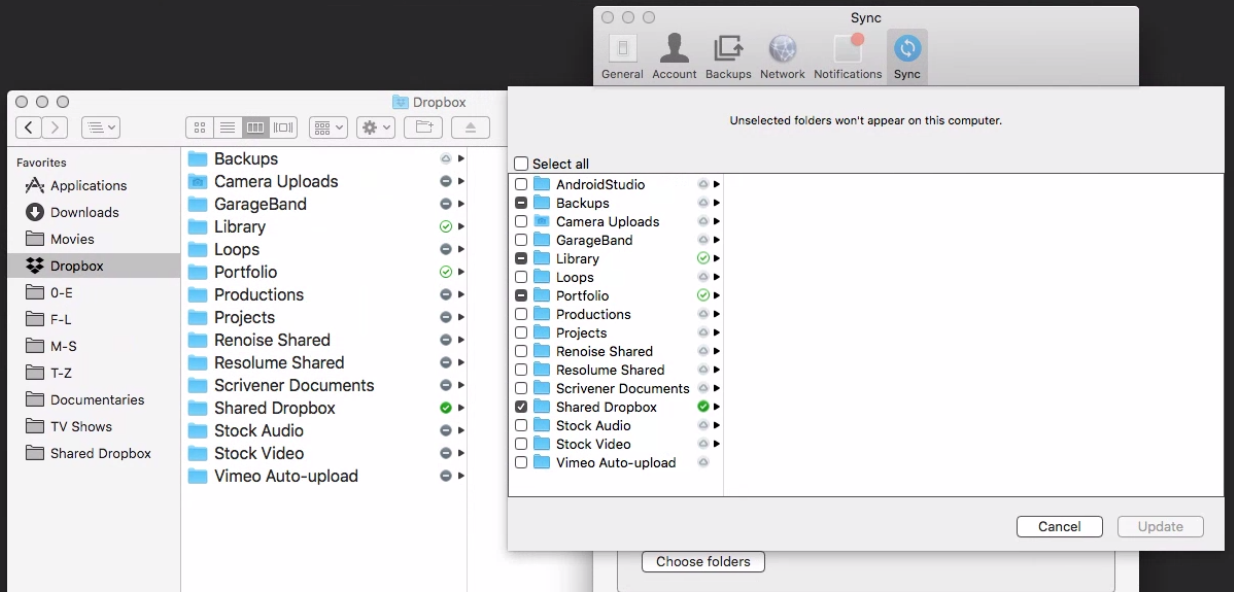This screenshot has height=592, width=1234.
Task: Check the Stock Video checkbox in sync list
Action: 521,444
